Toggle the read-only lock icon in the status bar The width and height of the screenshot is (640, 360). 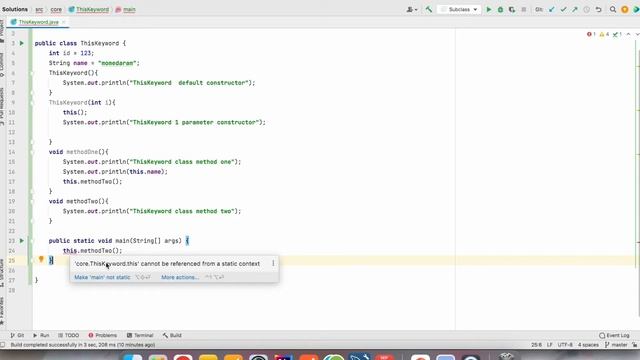tap(635, 345)
